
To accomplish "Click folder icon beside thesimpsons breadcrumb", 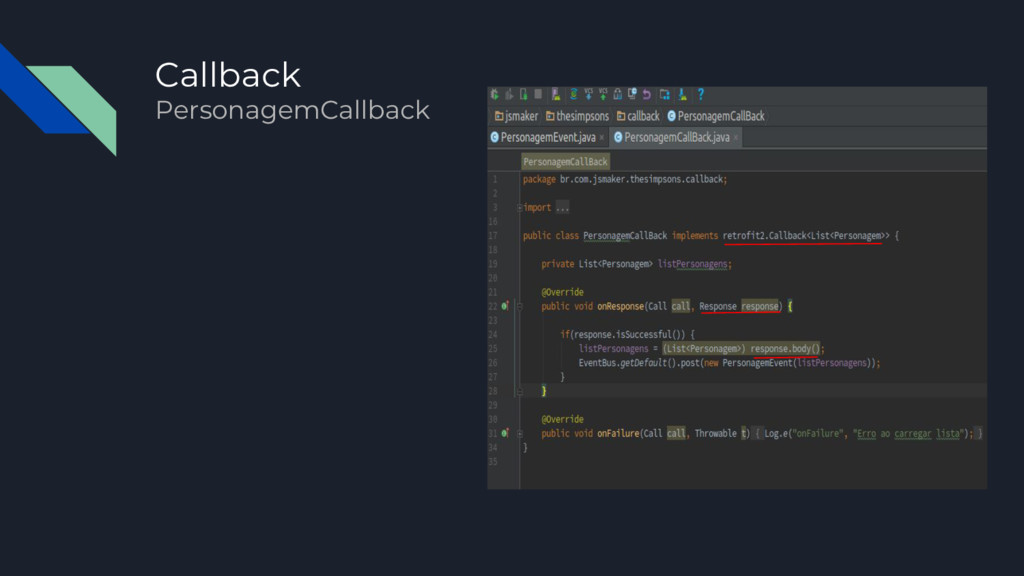I will [550, 116].
